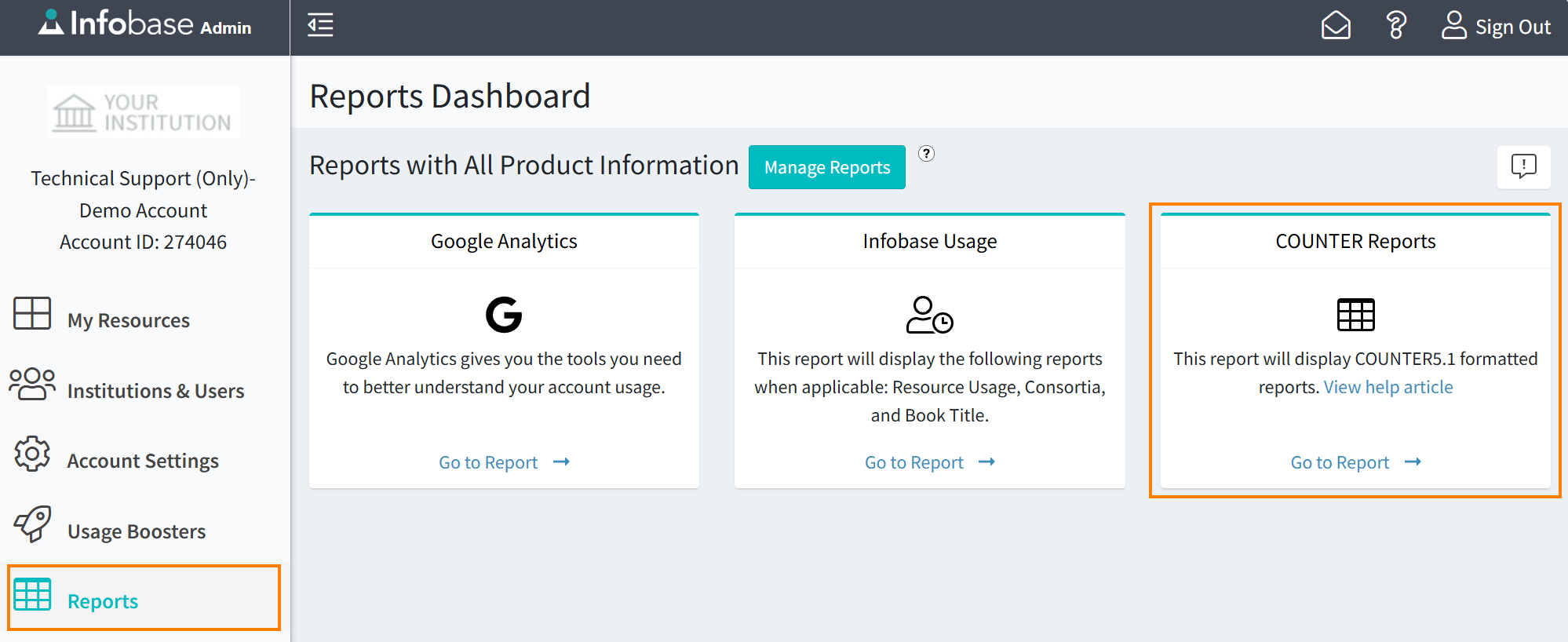Click the Google Analytics card's arrow icon
Viewport: 1568px width, 642px height.
(x=561, y=462)
